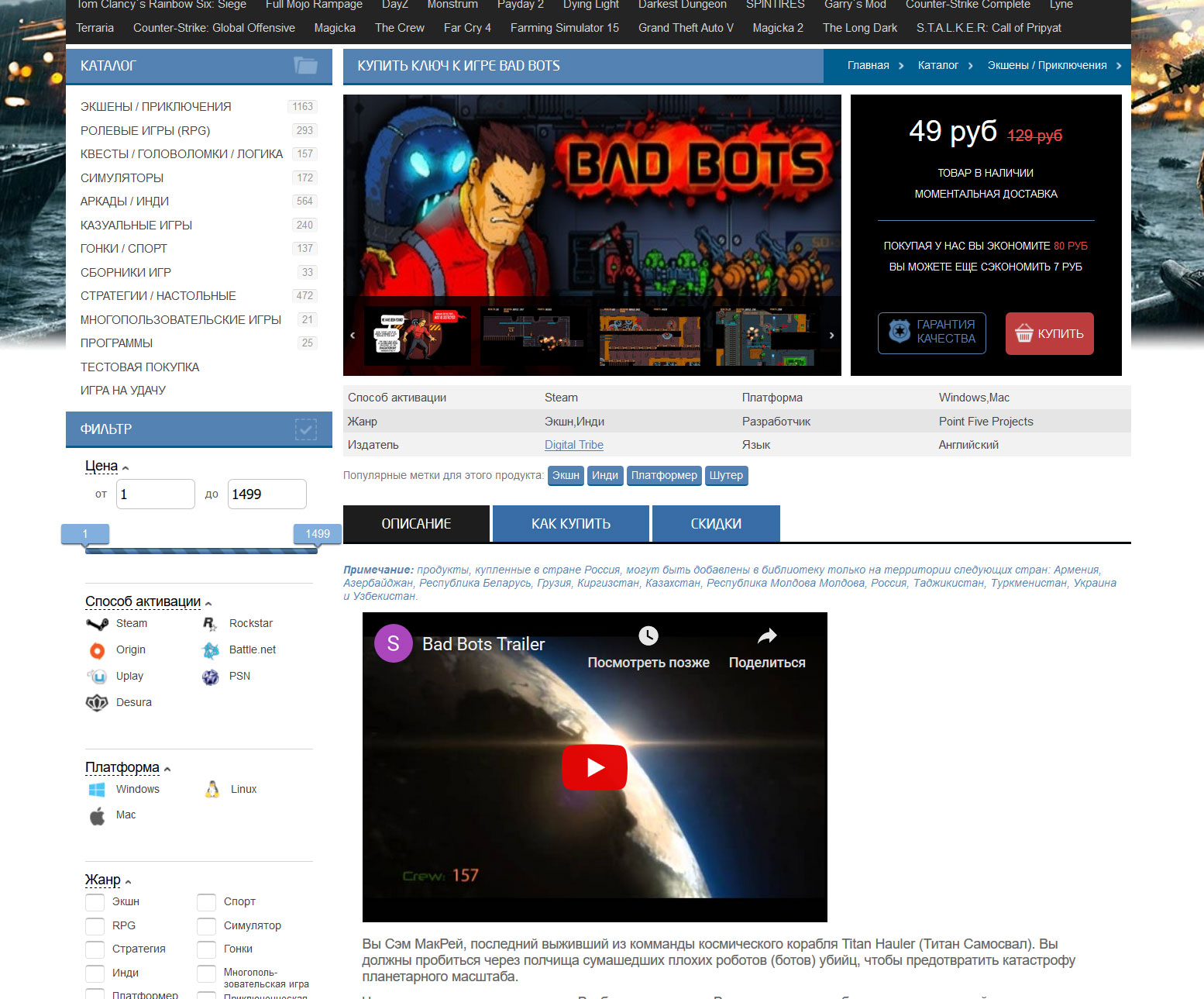The height and width of the screenshot is (999, 1204).
Task: Open Grand Theft Auto V link
Action: pyautogui.click(x=686, y=28)
